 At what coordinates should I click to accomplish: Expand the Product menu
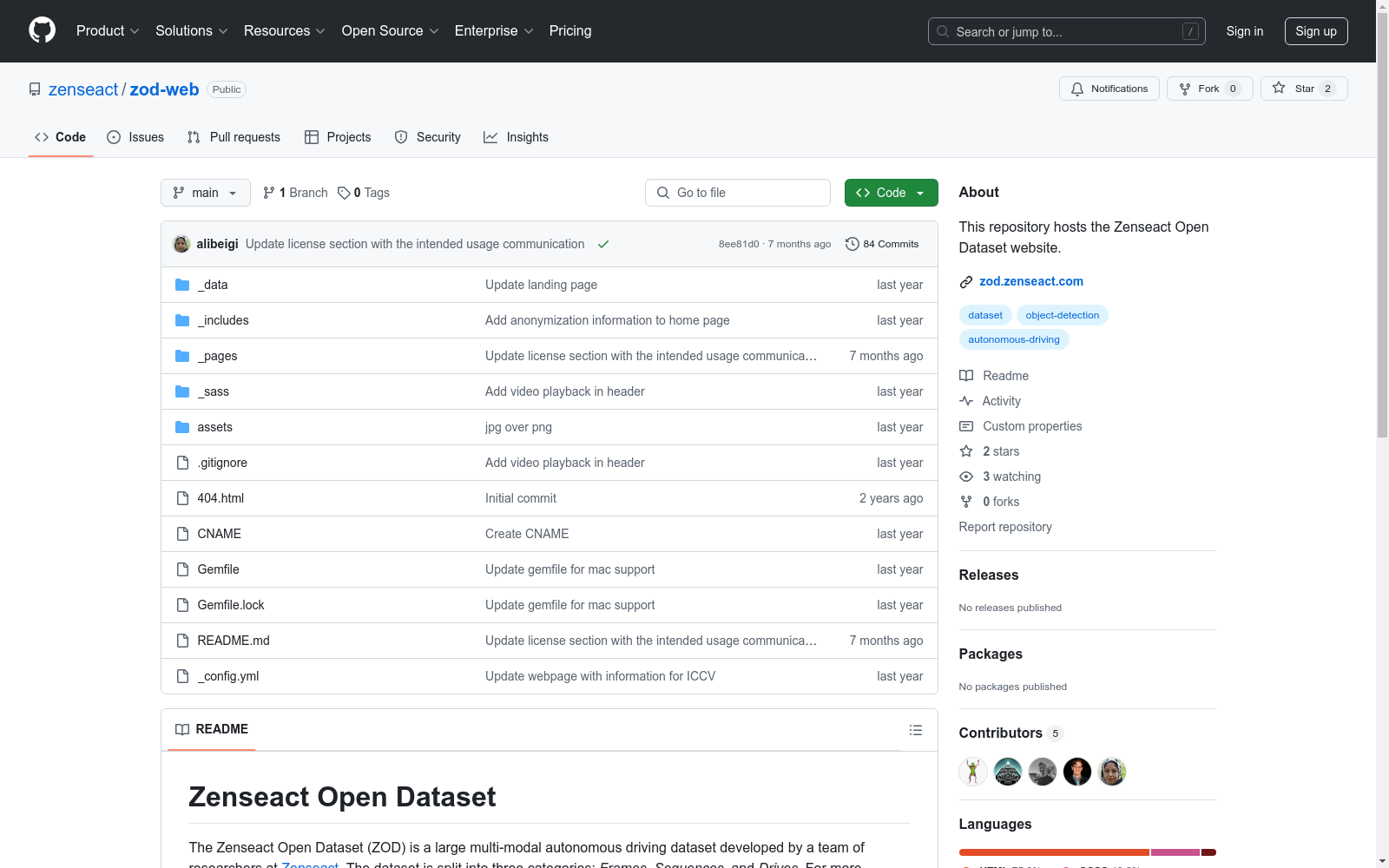(108, 31)
